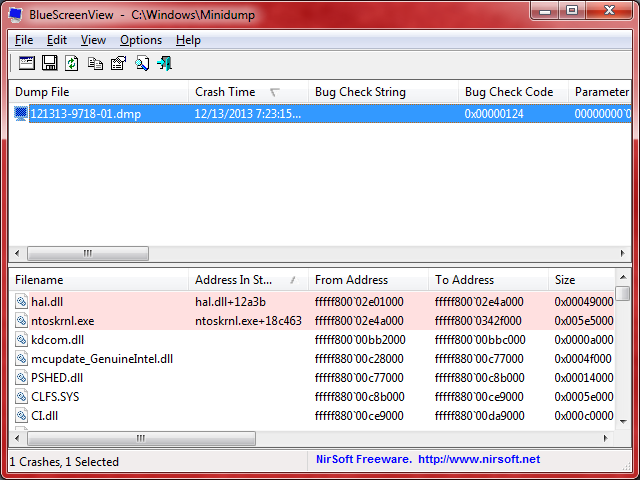Open the Properties toolbar icon
Viewport: 640px width, 480px height.
(x=118, y=64)
